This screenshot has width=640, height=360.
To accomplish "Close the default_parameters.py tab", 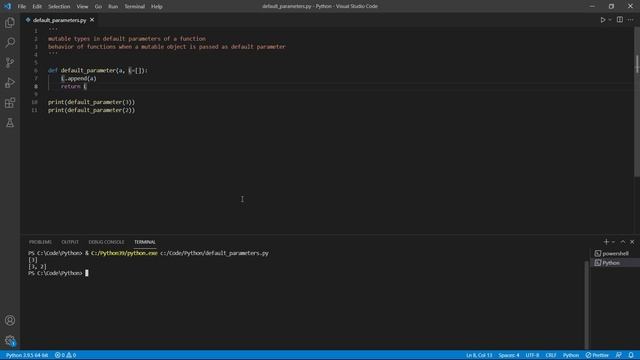I will point(92,20).
